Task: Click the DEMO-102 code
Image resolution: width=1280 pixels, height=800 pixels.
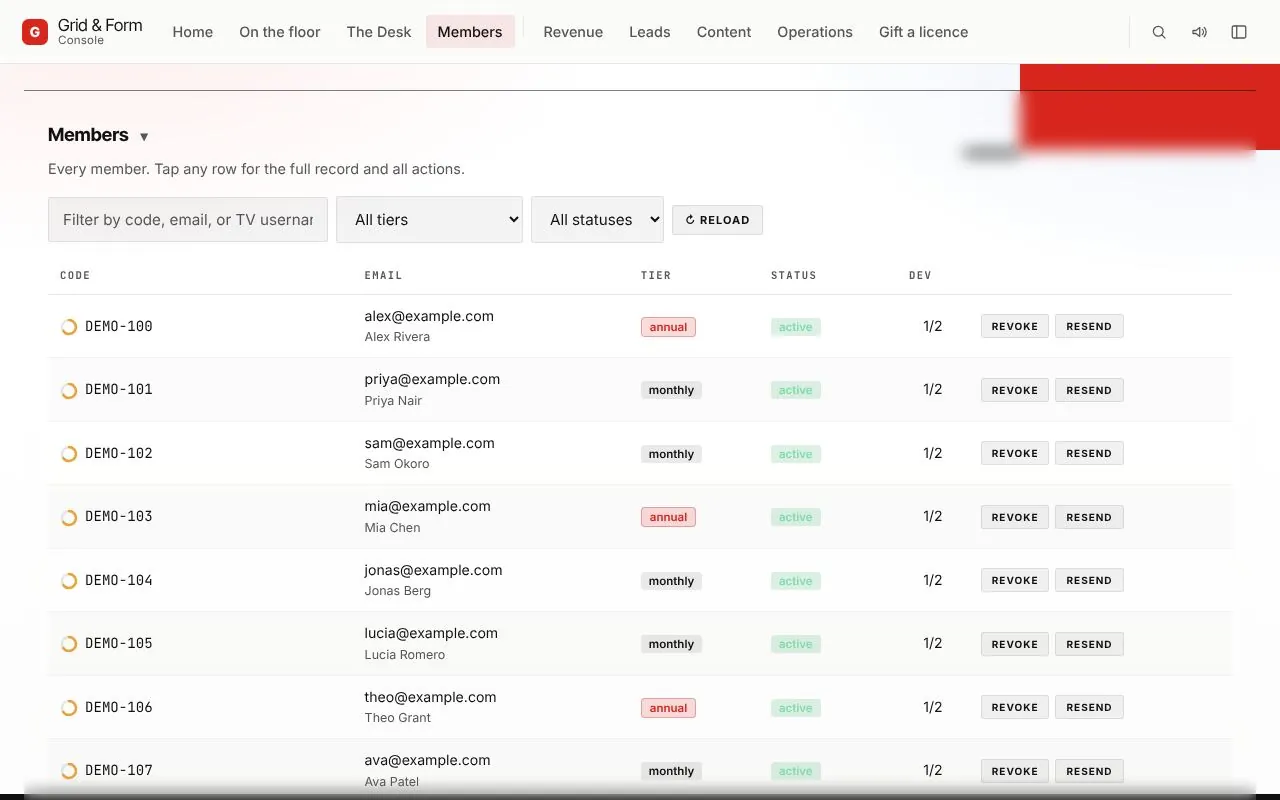Action: pyautogui.click(x=119, y=453)
